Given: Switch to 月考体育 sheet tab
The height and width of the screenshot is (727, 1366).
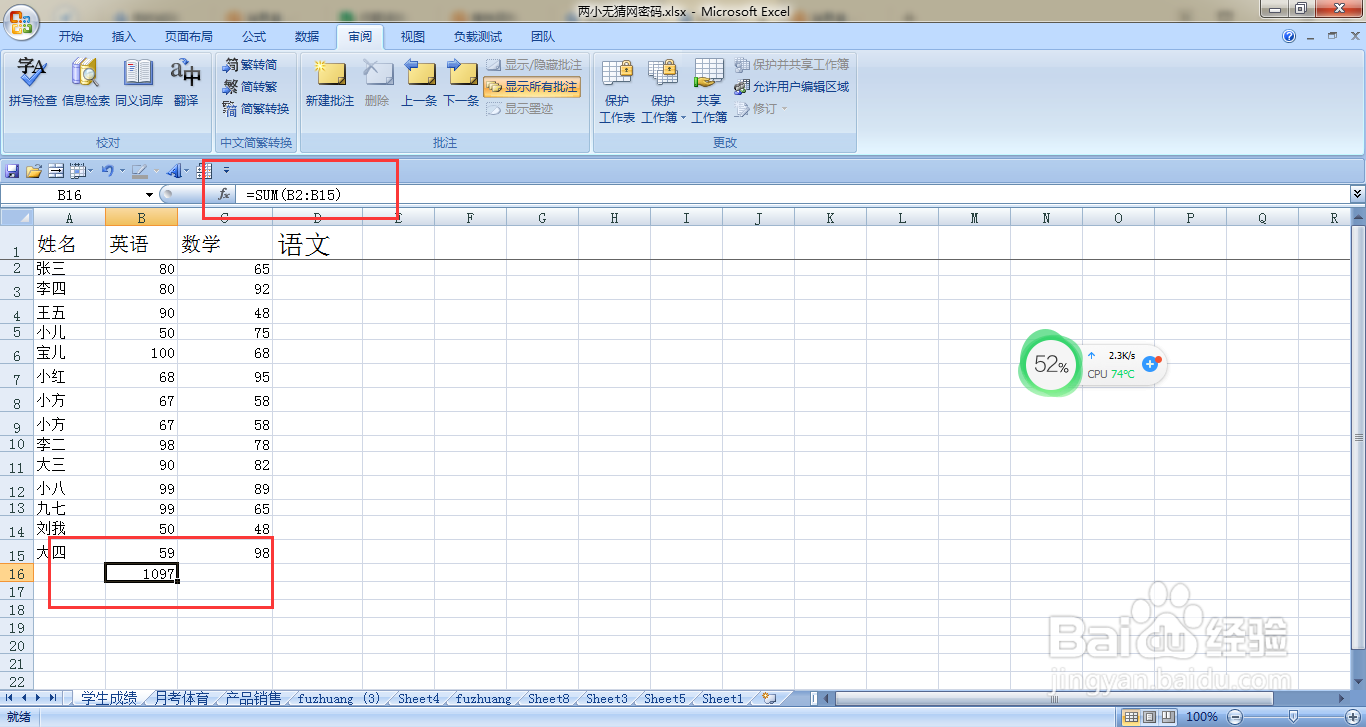Looking at the screenshot, I should tap(182, 698).
